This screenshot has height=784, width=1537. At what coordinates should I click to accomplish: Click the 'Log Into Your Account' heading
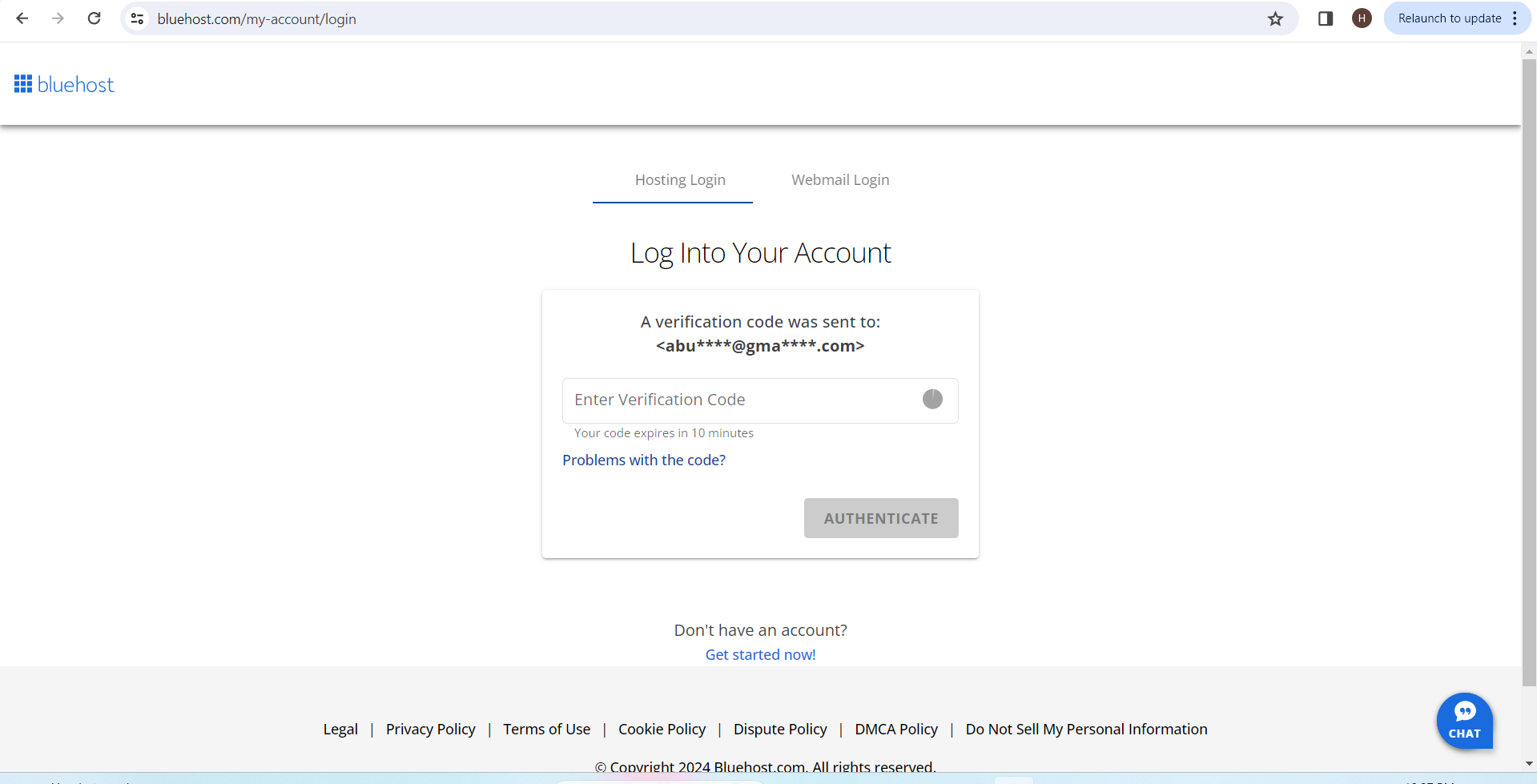point(760,253)
